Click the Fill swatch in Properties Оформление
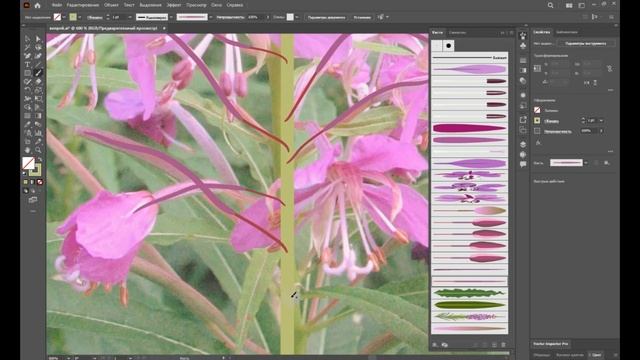 538,110
